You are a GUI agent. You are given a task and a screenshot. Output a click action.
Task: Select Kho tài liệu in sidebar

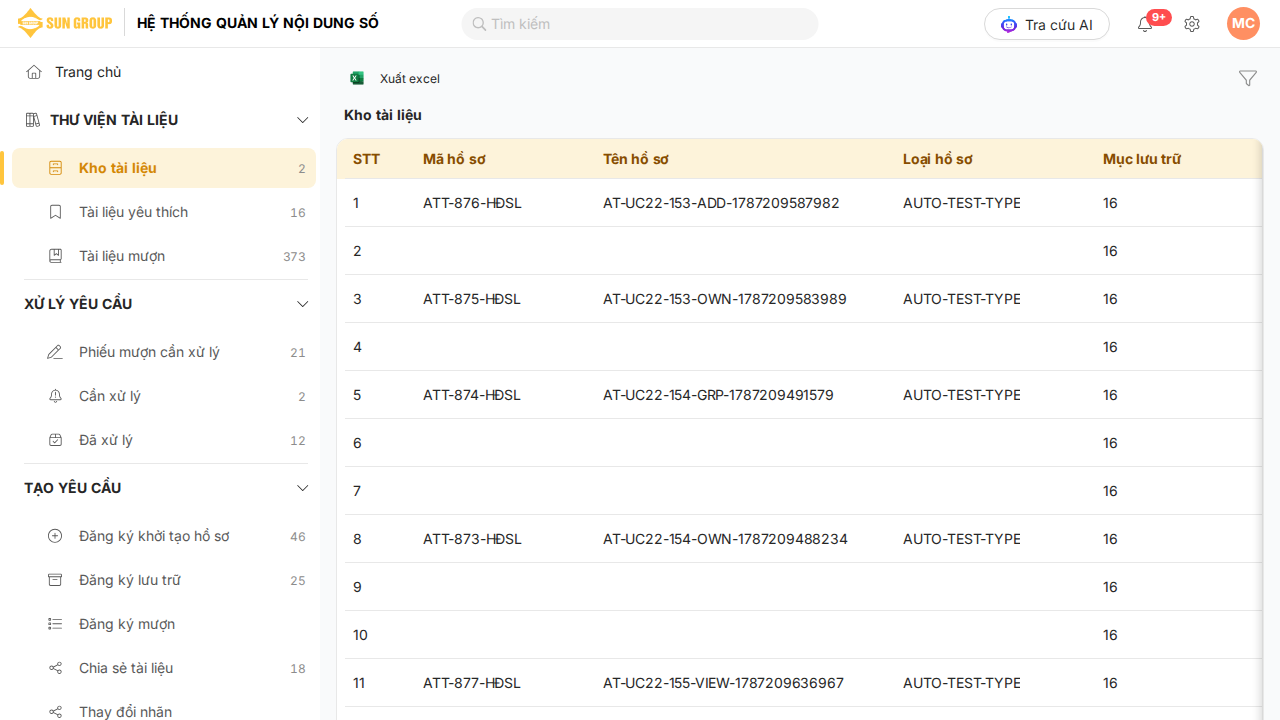coord(164,168)
